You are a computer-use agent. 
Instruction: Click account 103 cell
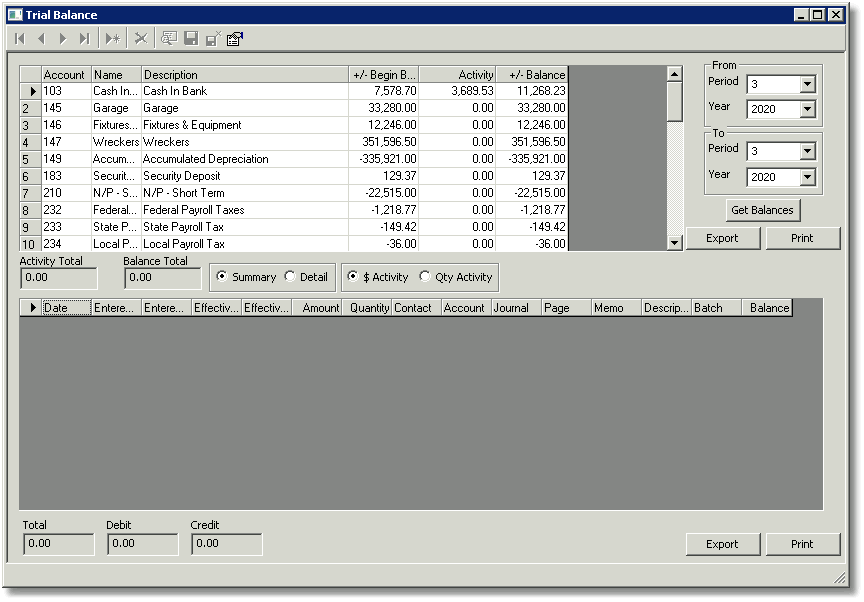click(x=66, y=91)
